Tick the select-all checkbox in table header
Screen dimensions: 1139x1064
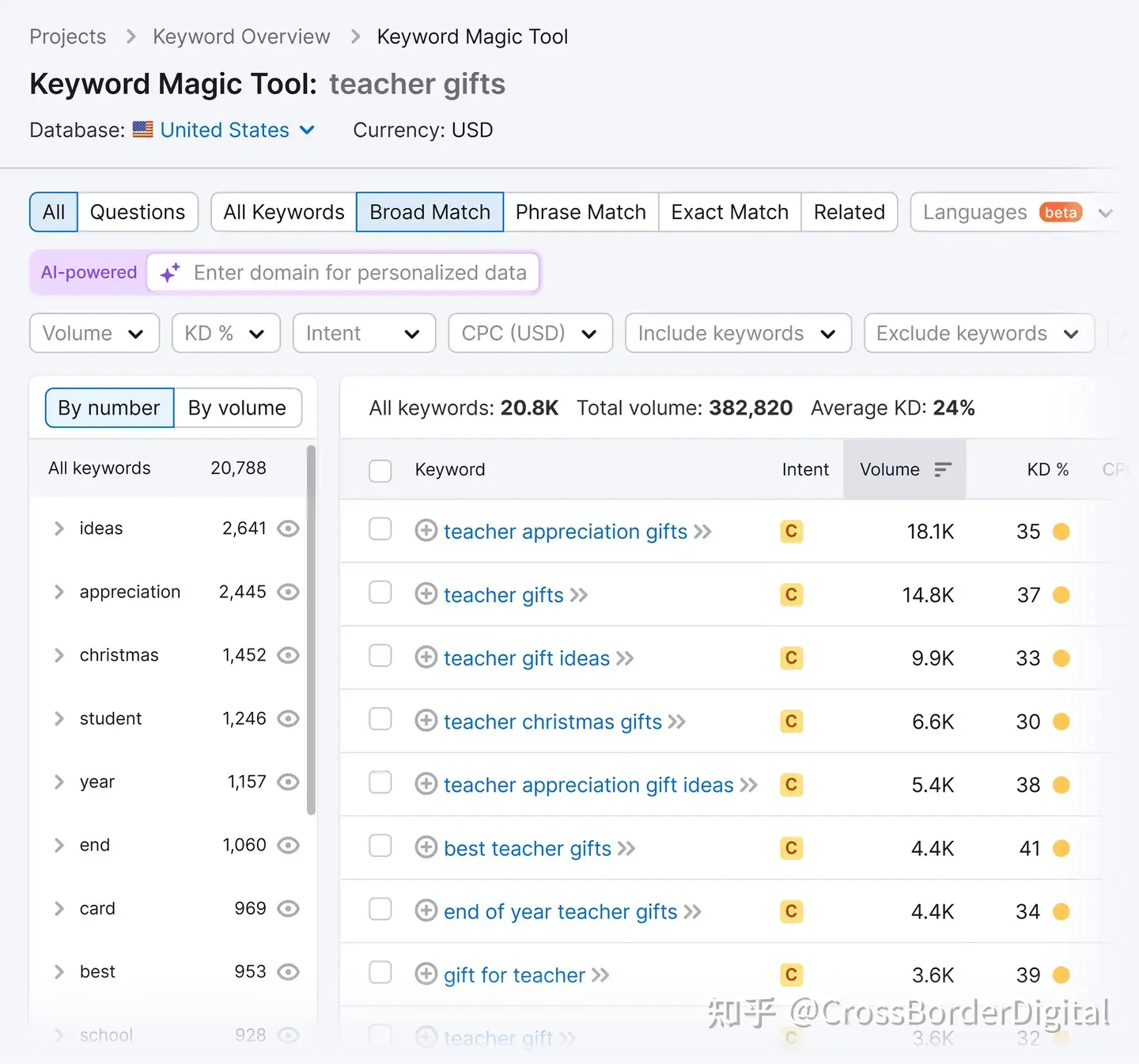tap(380, 471)
